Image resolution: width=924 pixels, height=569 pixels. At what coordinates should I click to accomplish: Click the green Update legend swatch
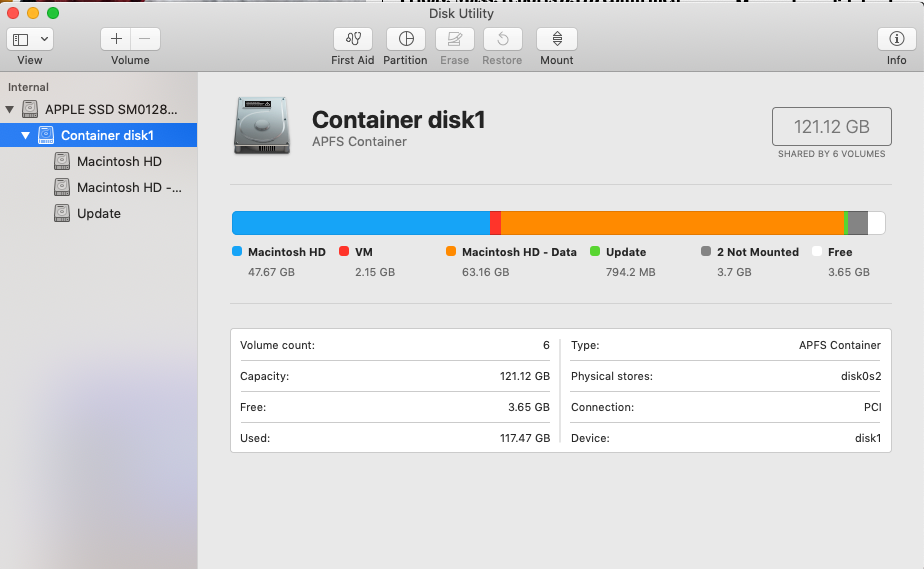coord(595,252)
